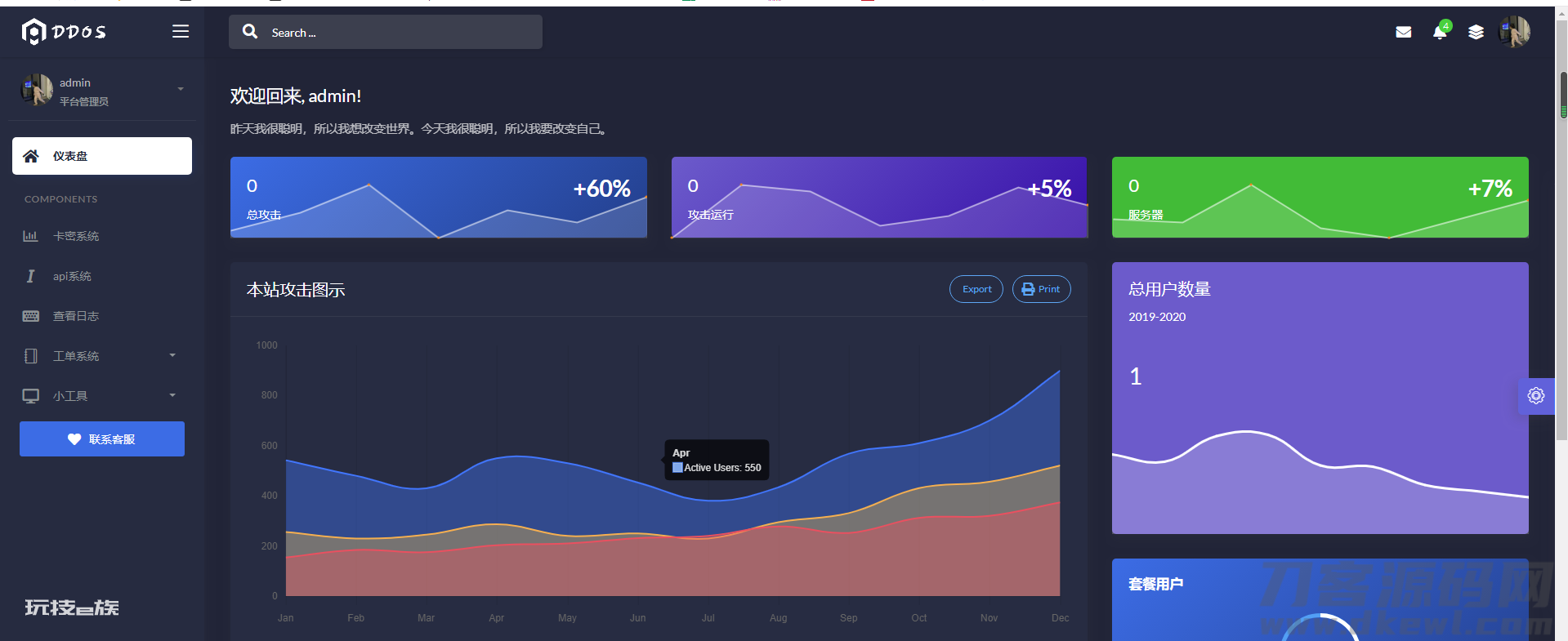Click the sidebar admin avatar
Screen dimensions: 1568x641
[37, 90]
